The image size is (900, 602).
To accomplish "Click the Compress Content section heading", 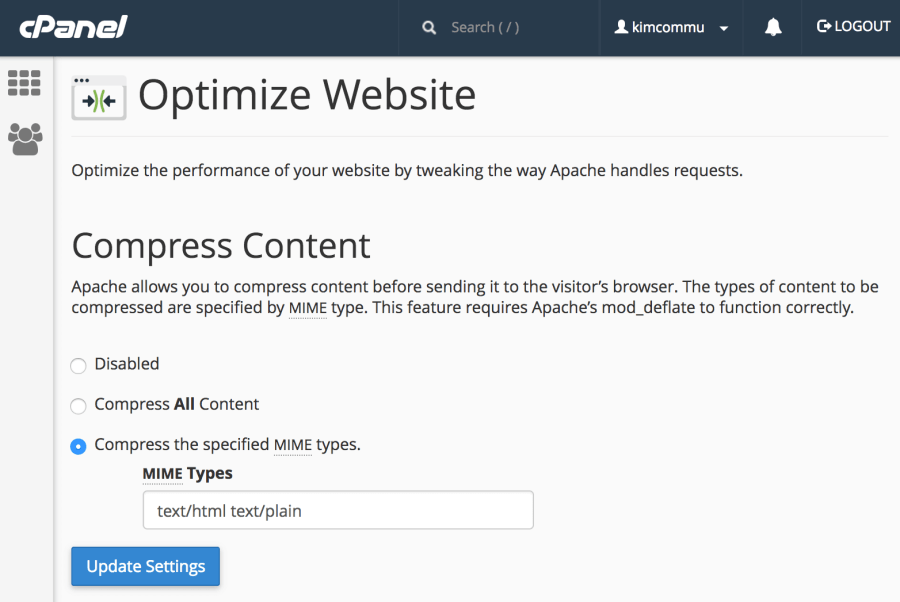I will point(221,245).
